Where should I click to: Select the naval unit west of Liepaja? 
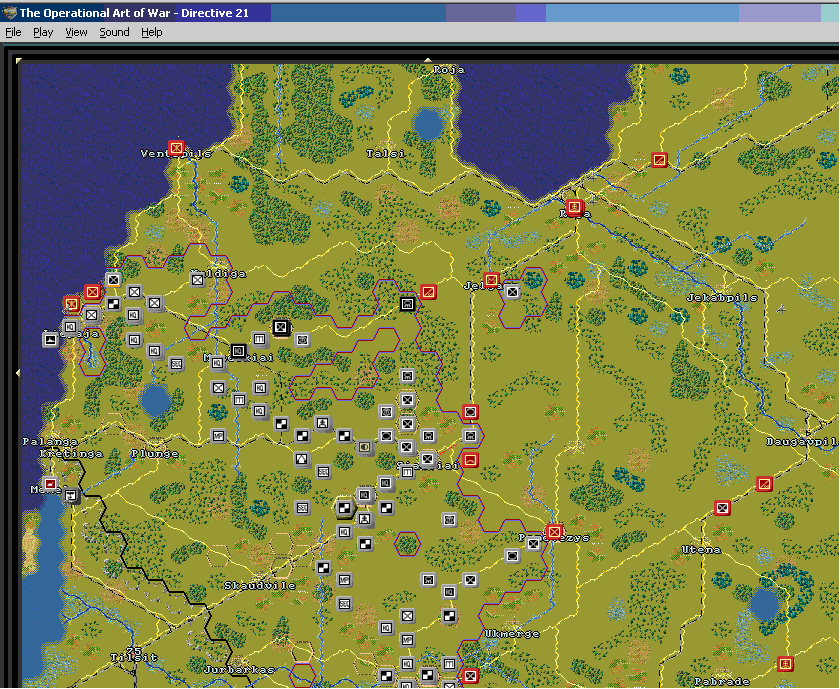(50, 339)
